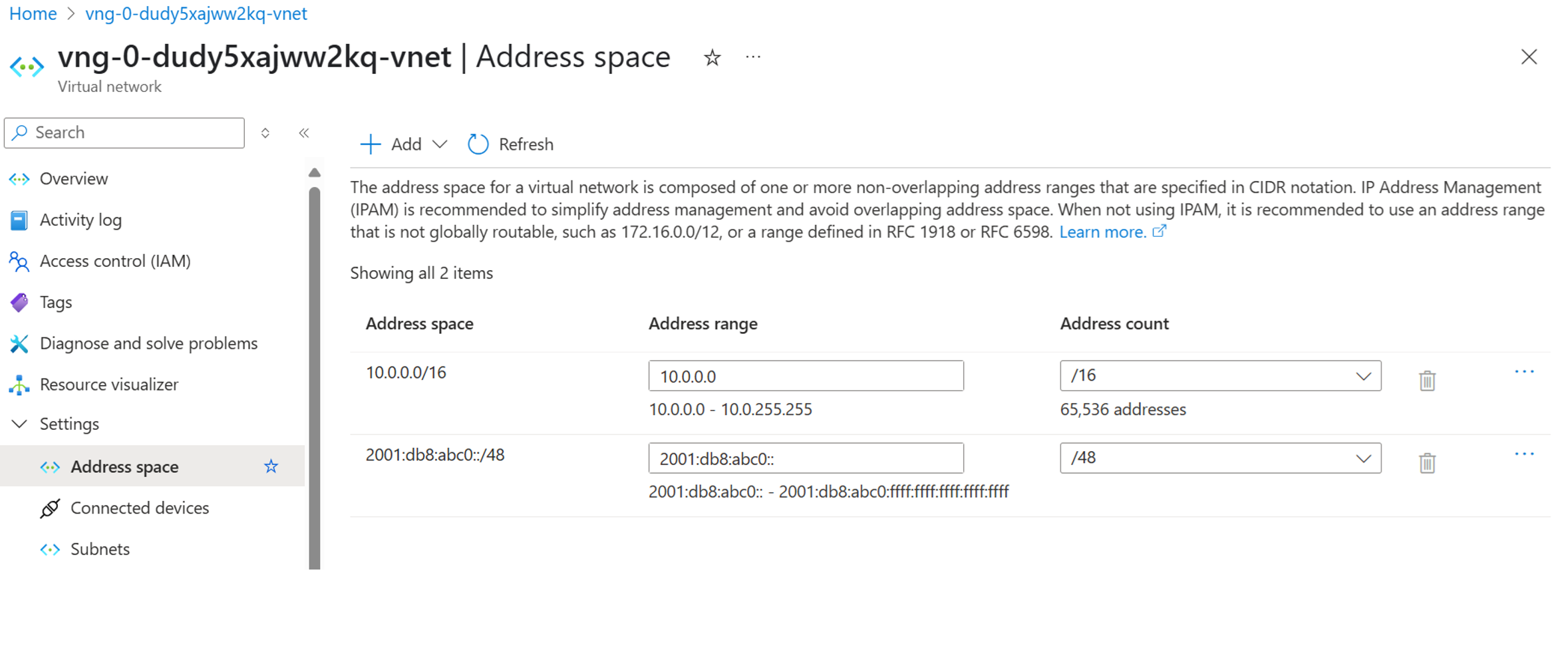Click the 10.0.0.0 address range field
1568x664 pixels.
point(806,376)
